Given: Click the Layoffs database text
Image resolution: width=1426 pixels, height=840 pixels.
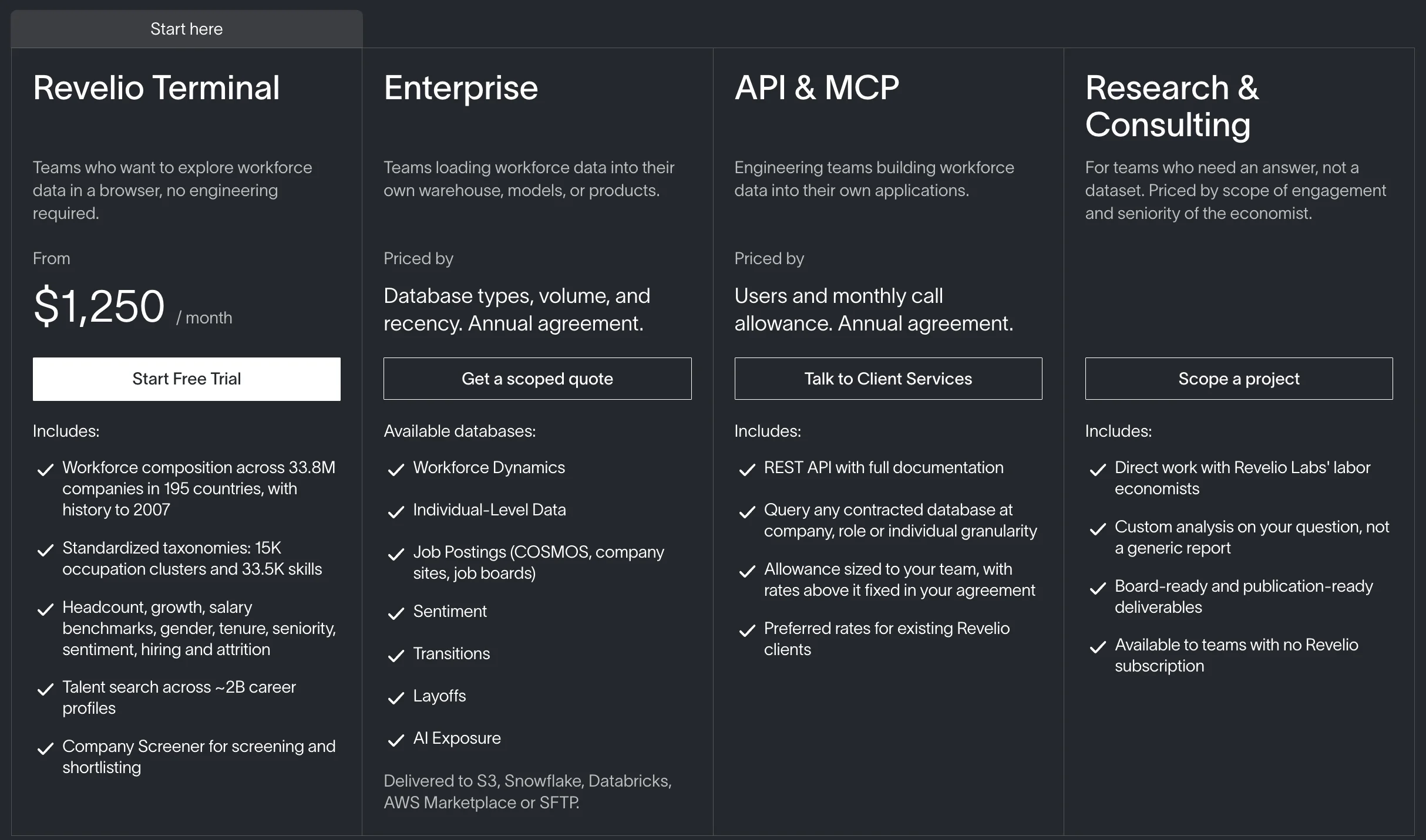Looking at the screenshot, I should (x=439, y=696).
